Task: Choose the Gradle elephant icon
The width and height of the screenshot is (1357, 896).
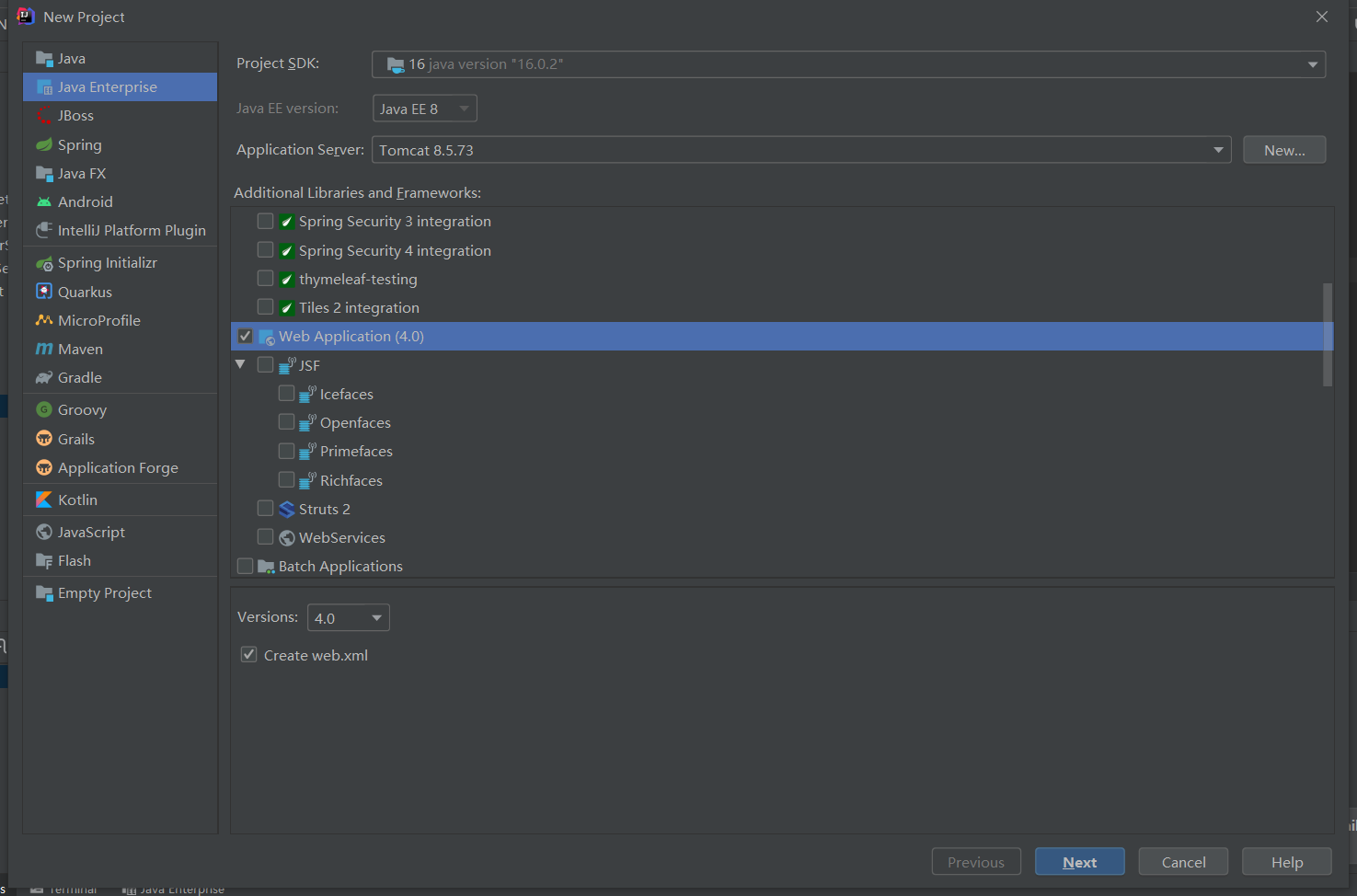Action: [44, 378]
